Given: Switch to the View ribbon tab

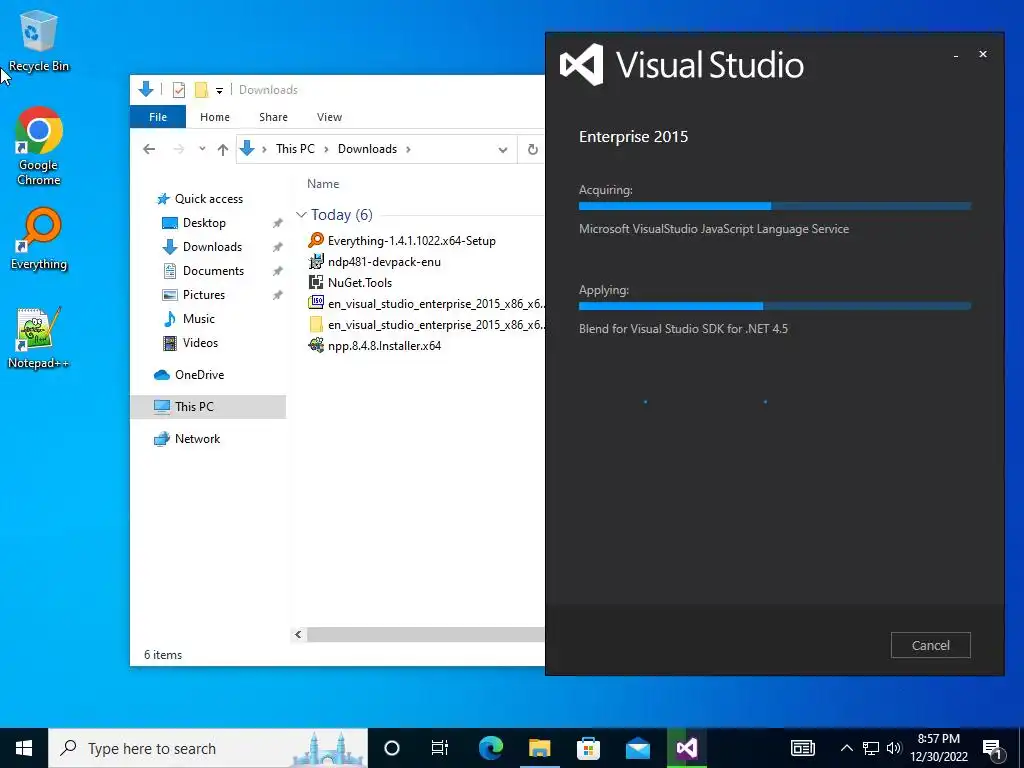Looking at the screenshot, I should (x=329, y=117).
